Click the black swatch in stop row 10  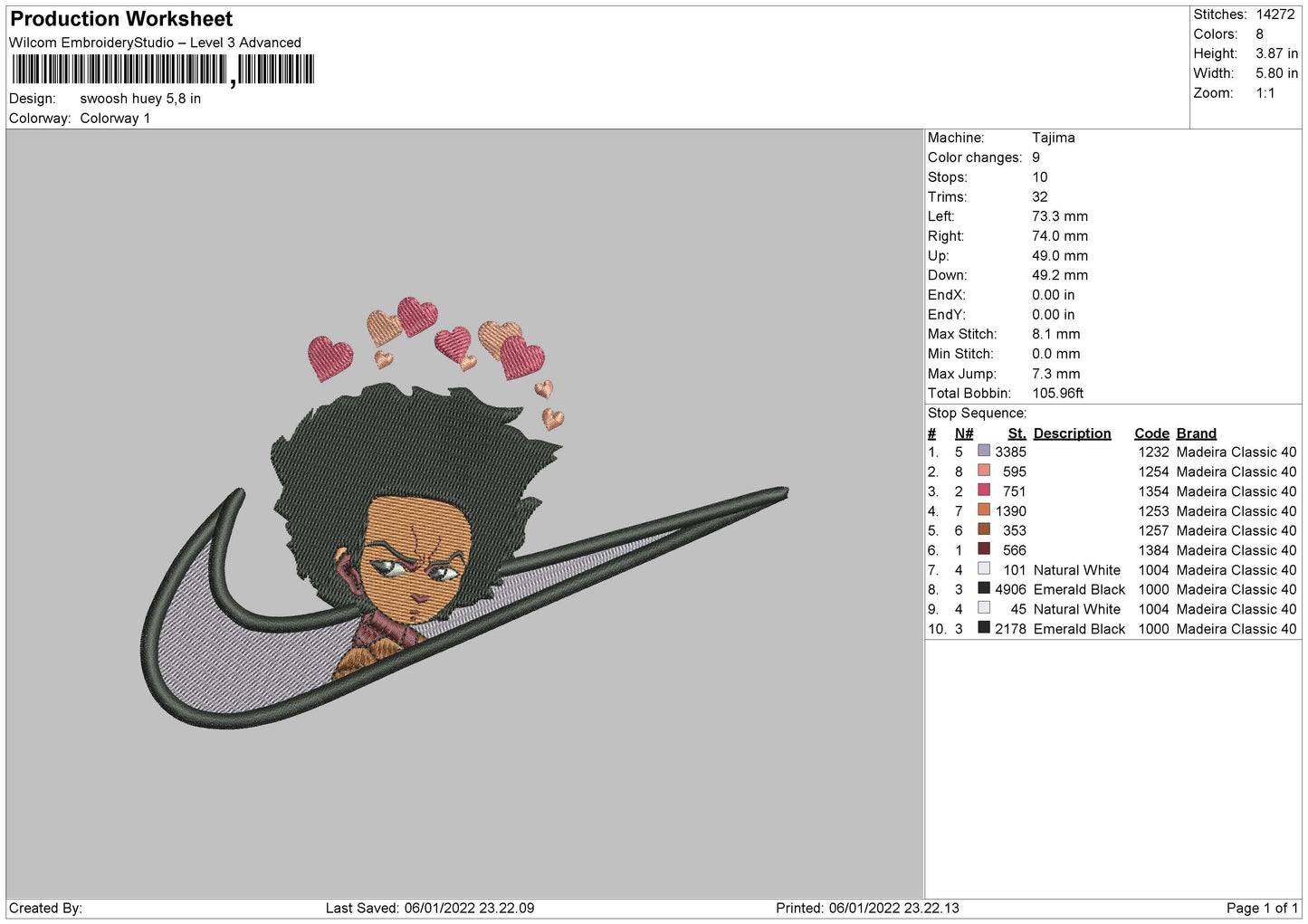pyautogui.click(x=984, y=628)
